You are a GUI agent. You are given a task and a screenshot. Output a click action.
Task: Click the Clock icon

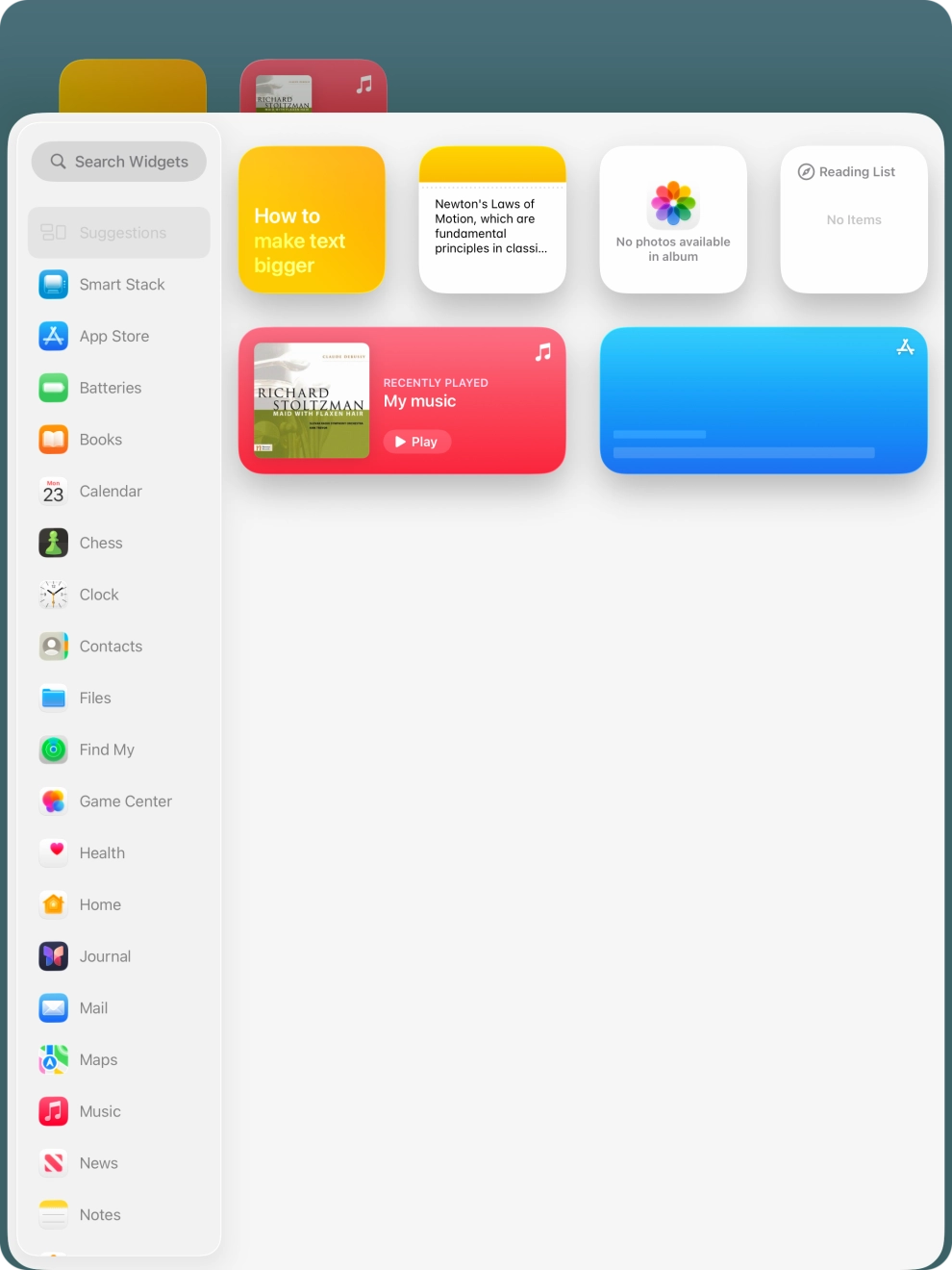[54, 595]
